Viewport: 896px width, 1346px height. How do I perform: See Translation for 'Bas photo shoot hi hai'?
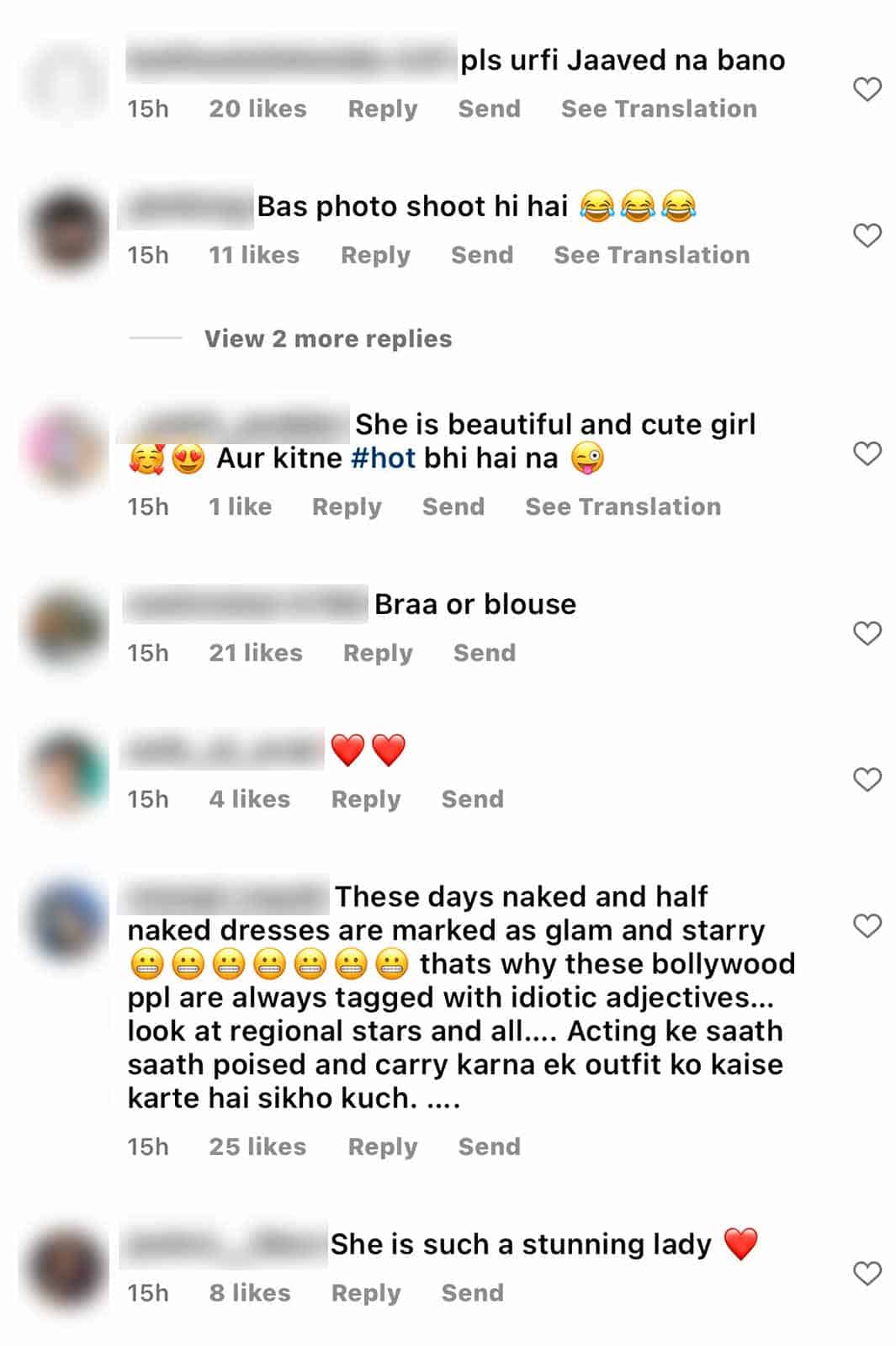pyautogui.click(x=652, y=255)
